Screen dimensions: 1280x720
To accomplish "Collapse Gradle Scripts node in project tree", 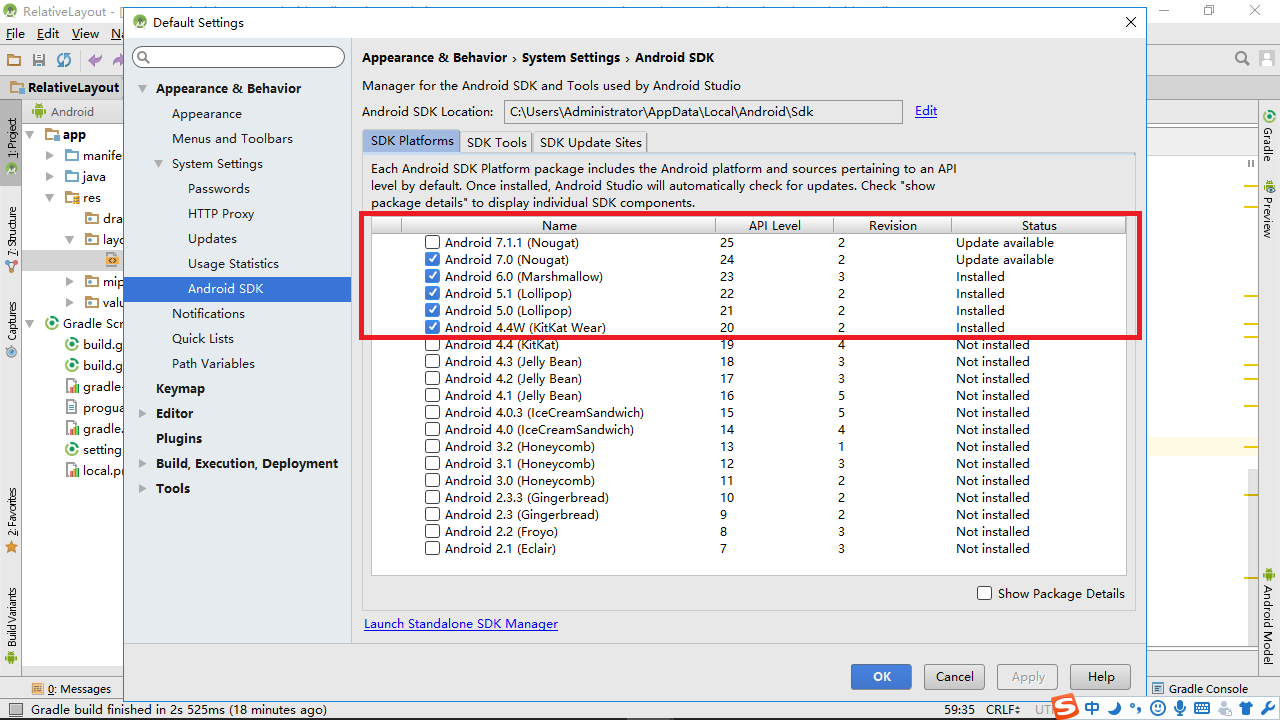I will (x=30, y=323).
